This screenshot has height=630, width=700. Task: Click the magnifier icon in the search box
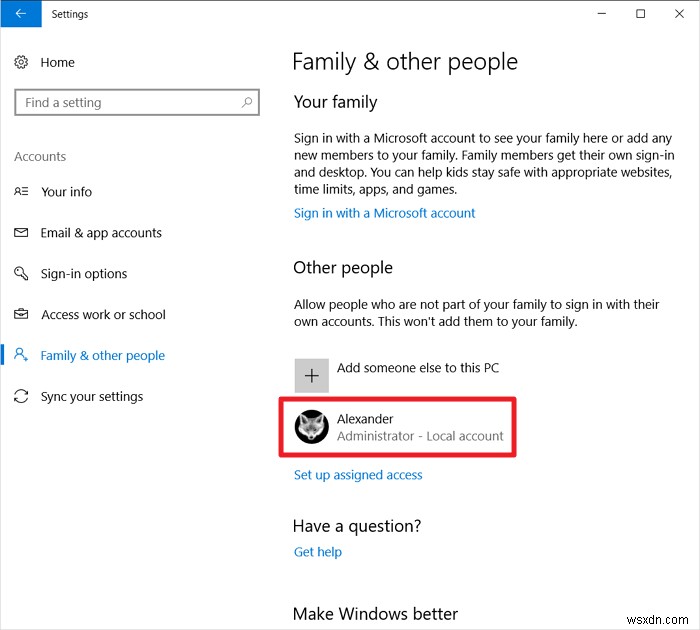point(246,102)
